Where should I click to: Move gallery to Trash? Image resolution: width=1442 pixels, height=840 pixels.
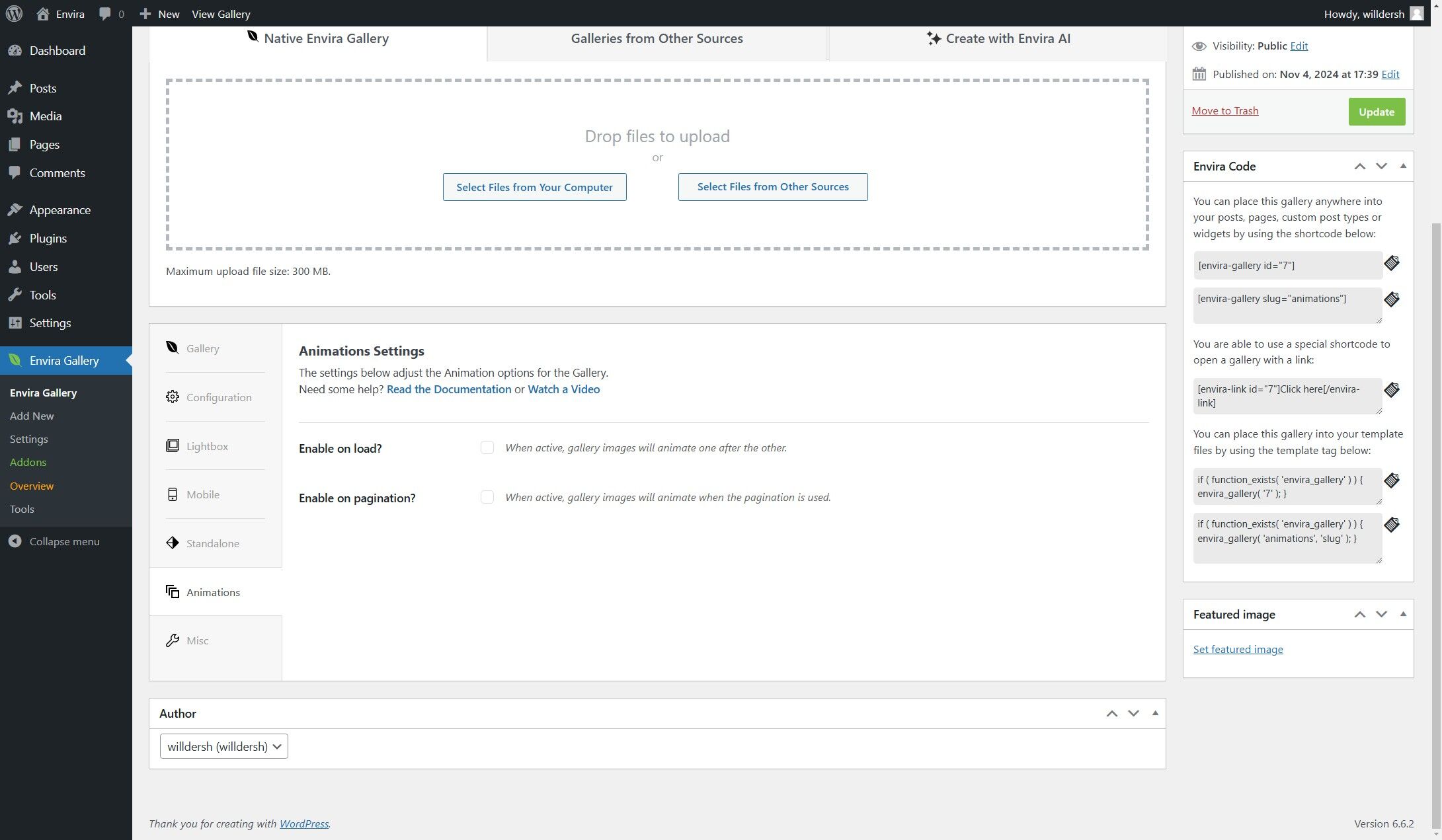[x=1224, y=110]
